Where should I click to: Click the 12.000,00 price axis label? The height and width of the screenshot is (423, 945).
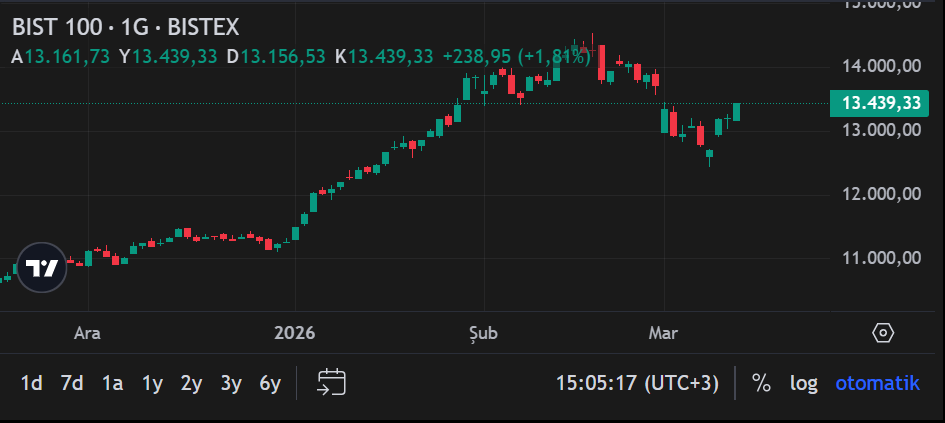pyautogui.click(x=880, y=194)
